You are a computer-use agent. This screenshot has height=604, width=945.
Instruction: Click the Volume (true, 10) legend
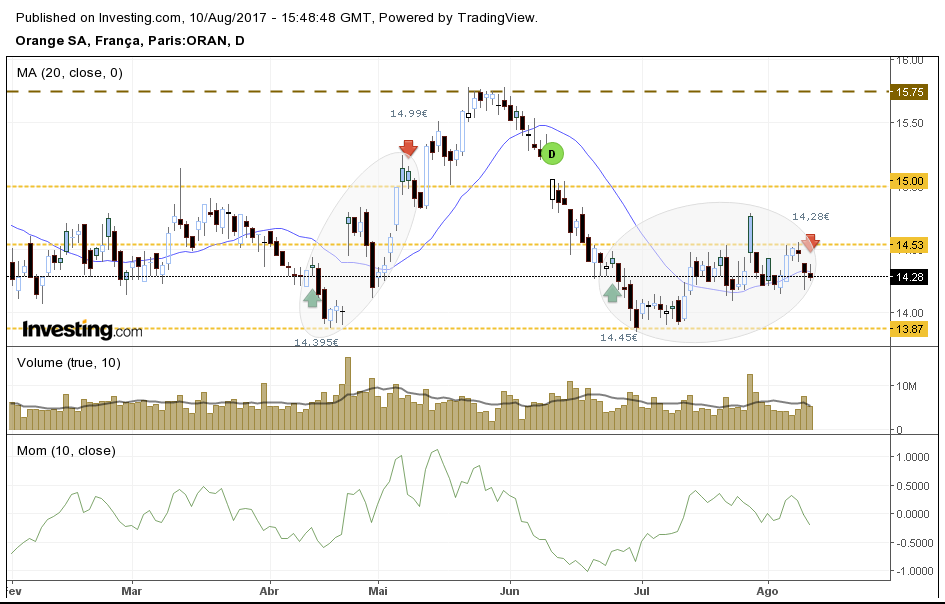click(69, 363)
